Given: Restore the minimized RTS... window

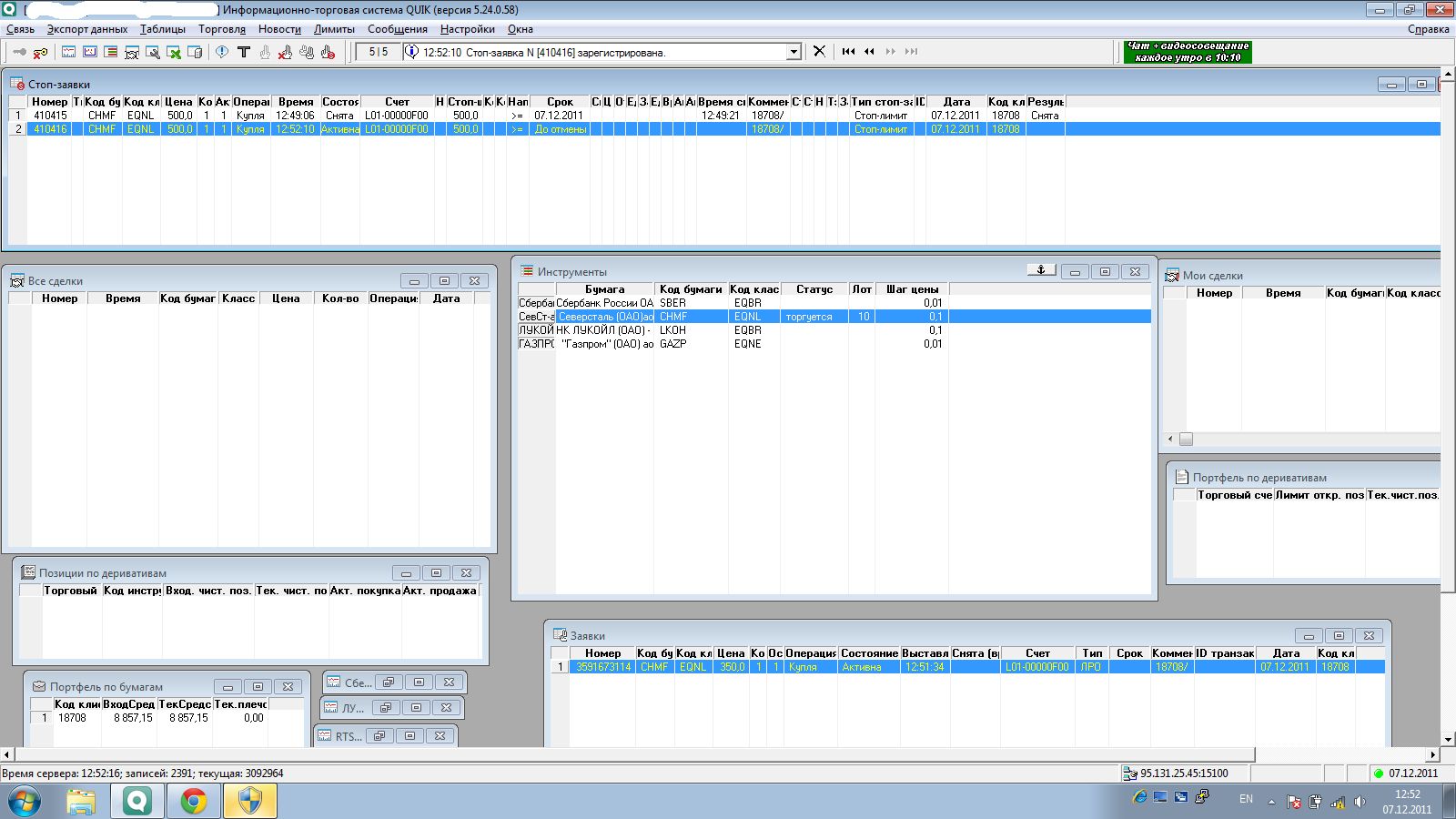Looking at the screenshot, I should tap(379, 735).
